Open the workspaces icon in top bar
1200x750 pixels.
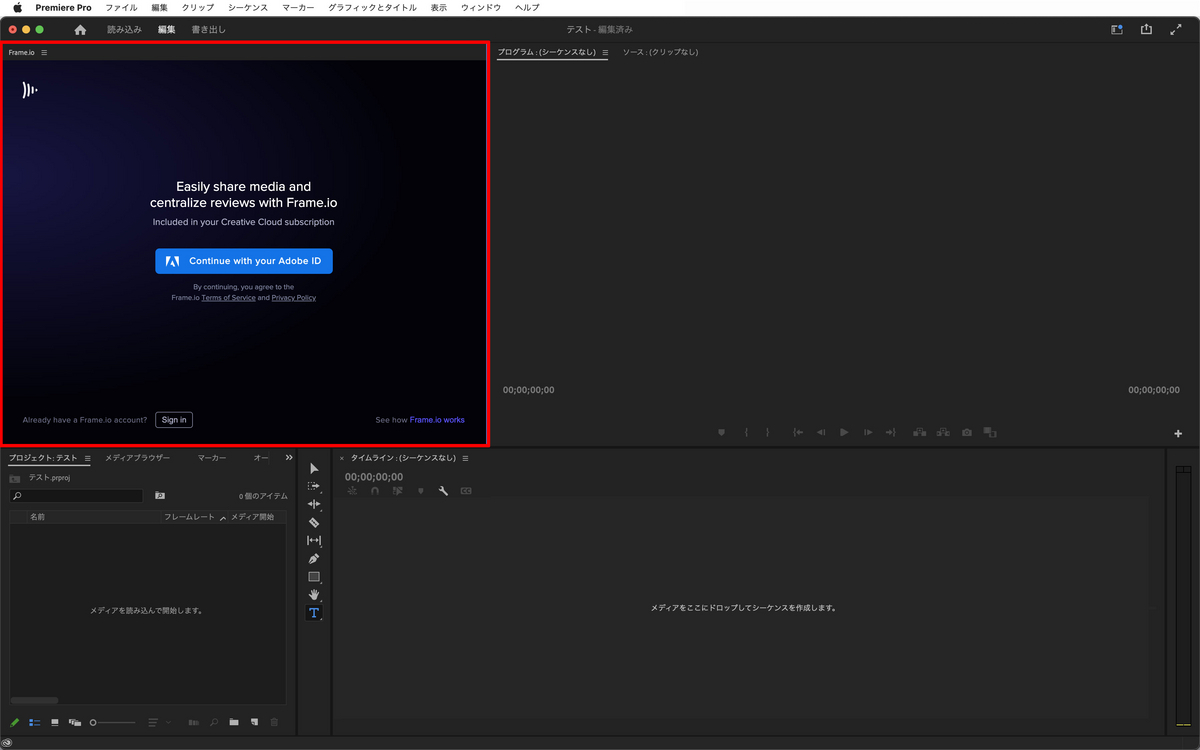click(x=1117, y=30)
